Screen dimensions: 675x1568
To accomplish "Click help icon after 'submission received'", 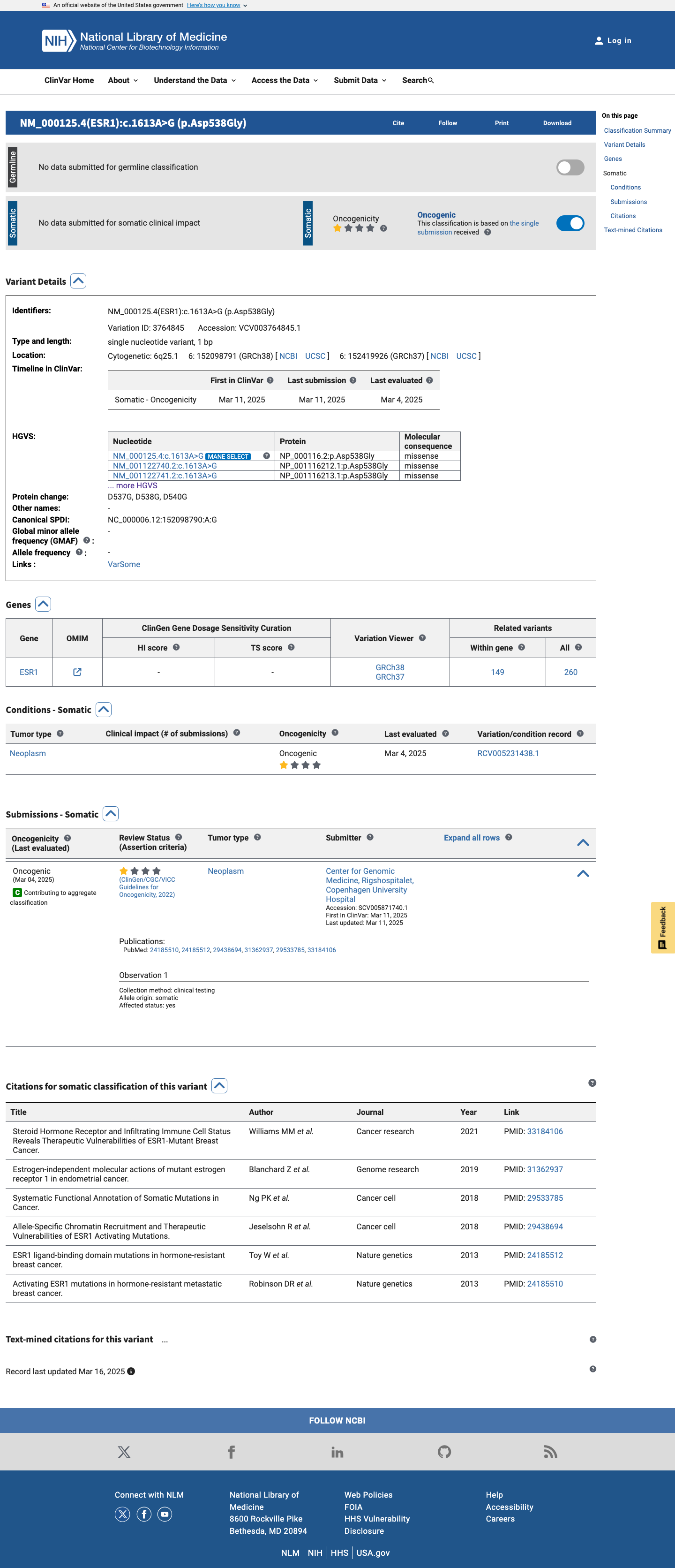I will 487,232.
